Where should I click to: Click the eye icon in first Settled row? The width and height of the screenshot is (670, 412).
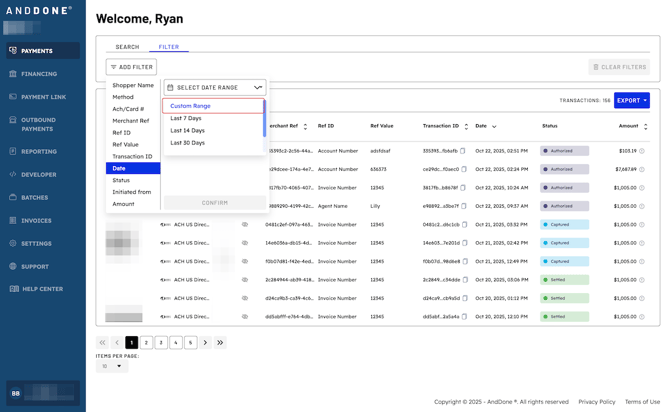point(244,280)
